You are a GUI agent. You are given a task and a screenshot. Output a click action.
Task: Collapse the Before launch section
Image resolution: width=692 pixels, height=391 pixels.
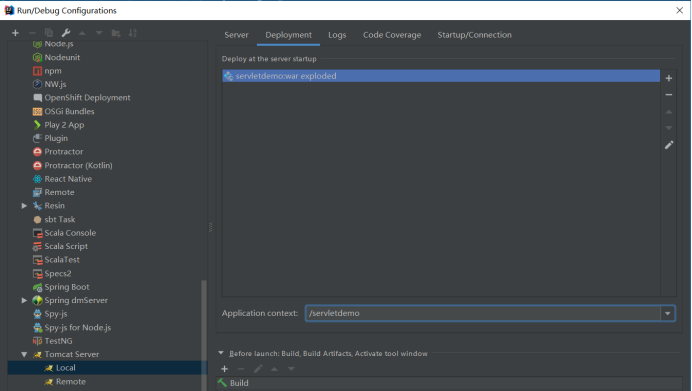coord(221,353)
